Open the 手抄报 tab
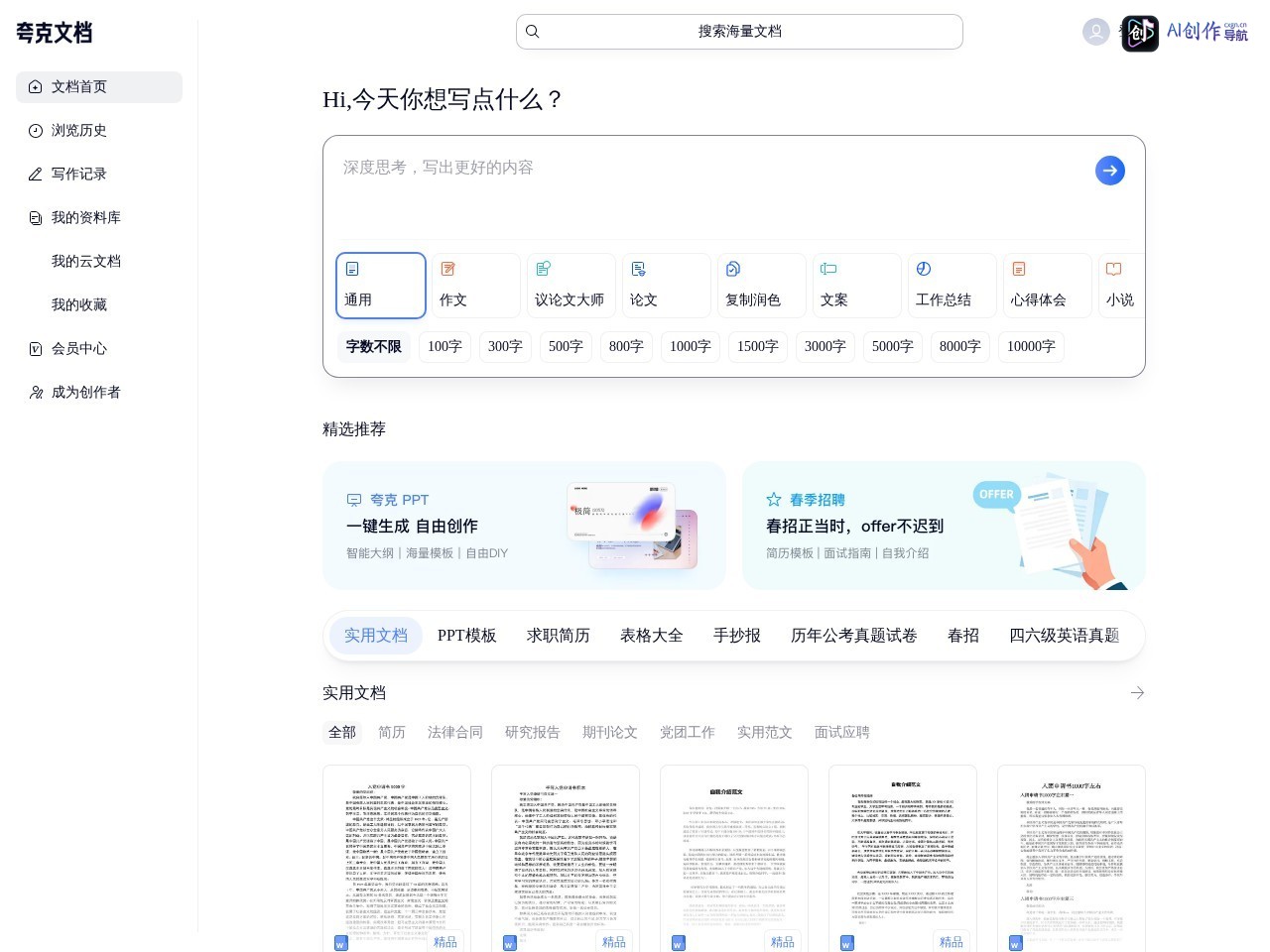 (x=737, y=636)
